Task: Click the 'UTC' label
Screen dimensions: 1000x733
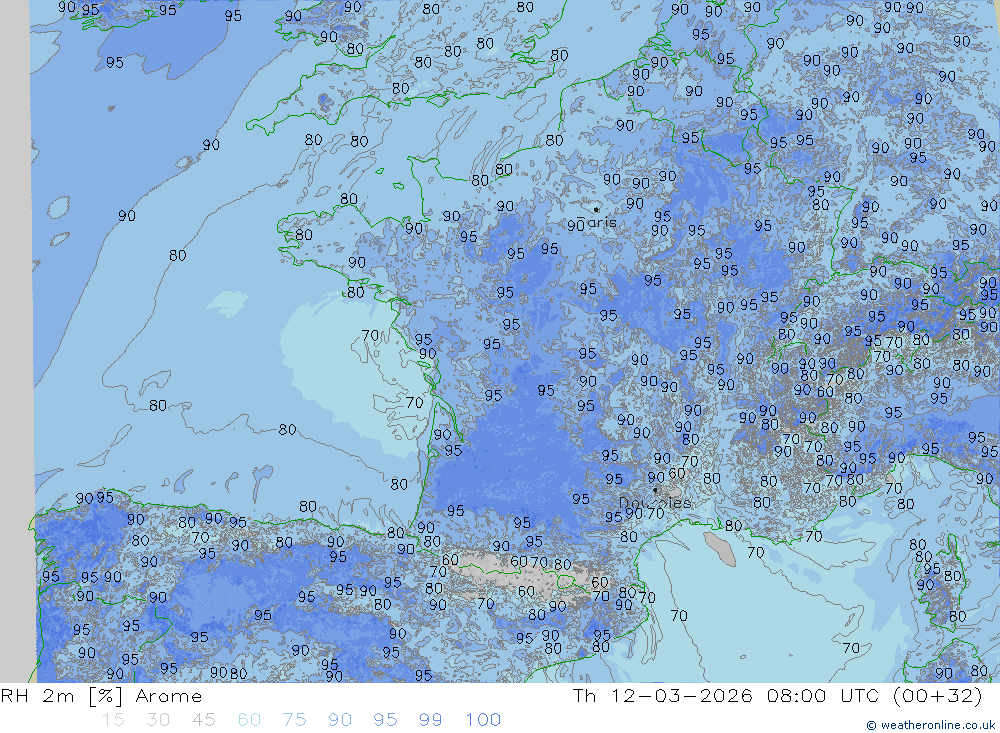Action: 859,695
